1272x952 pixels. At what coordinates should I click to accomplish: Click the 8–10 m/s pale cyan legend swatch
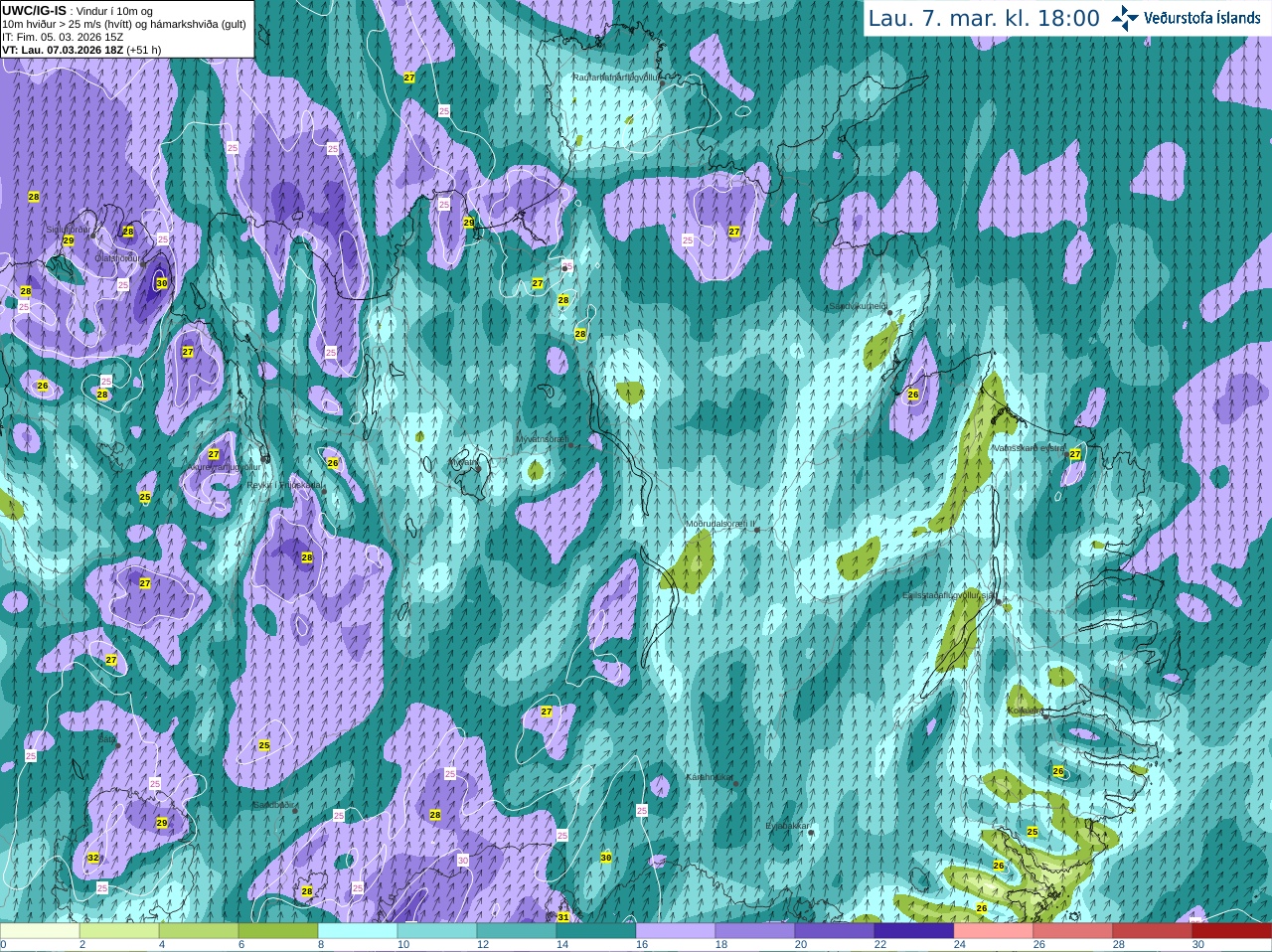tap(358, 931)
